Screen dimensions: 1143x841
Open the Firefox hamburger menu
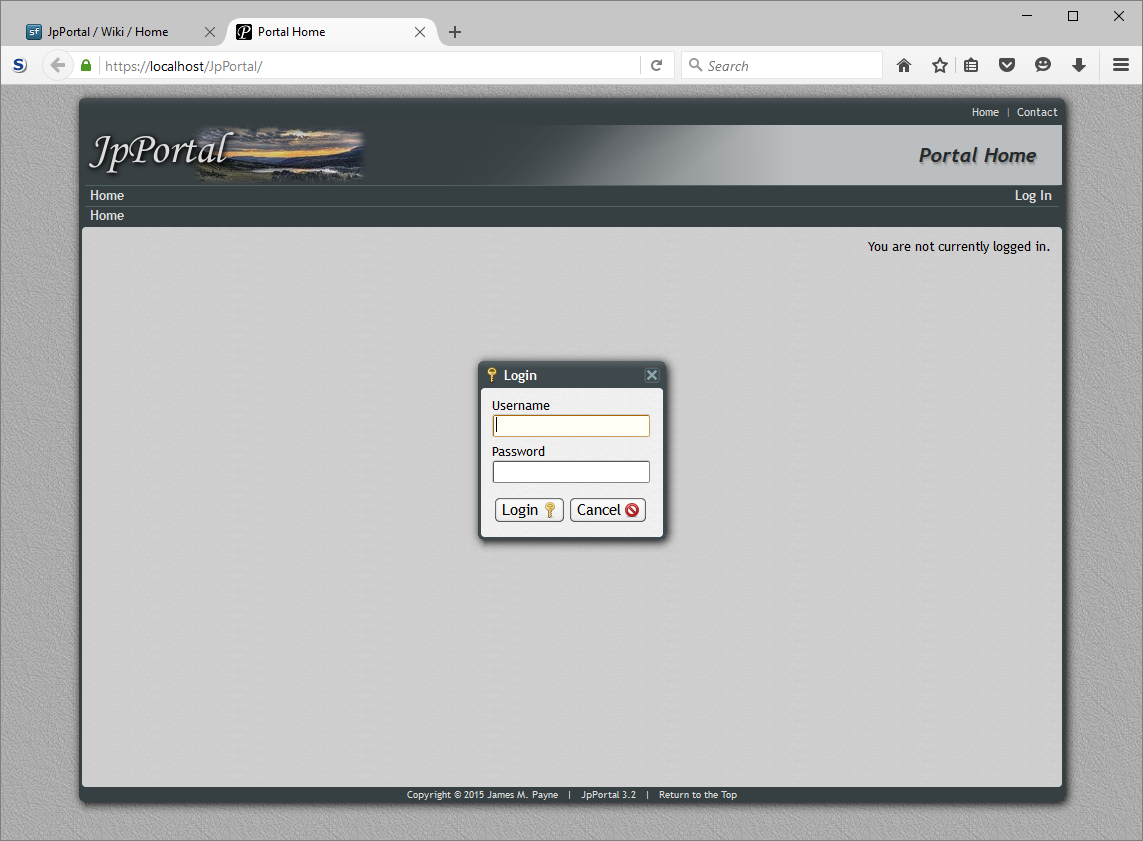click(1120, 64)
